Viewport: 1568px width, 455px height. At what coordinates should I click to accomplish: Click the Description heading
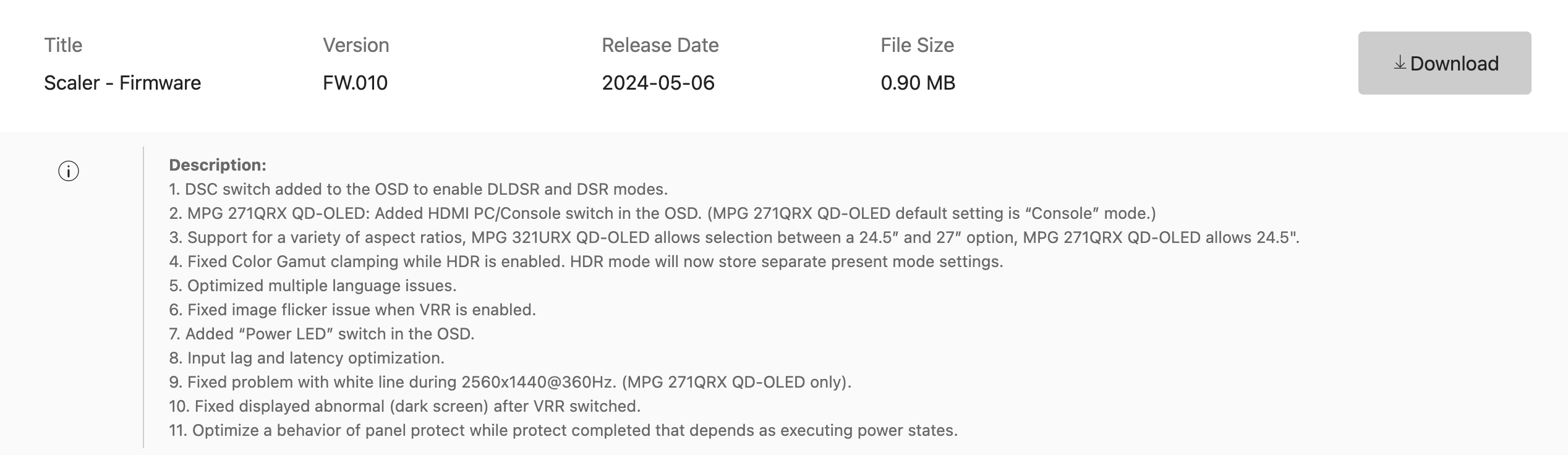coord(218,165)
